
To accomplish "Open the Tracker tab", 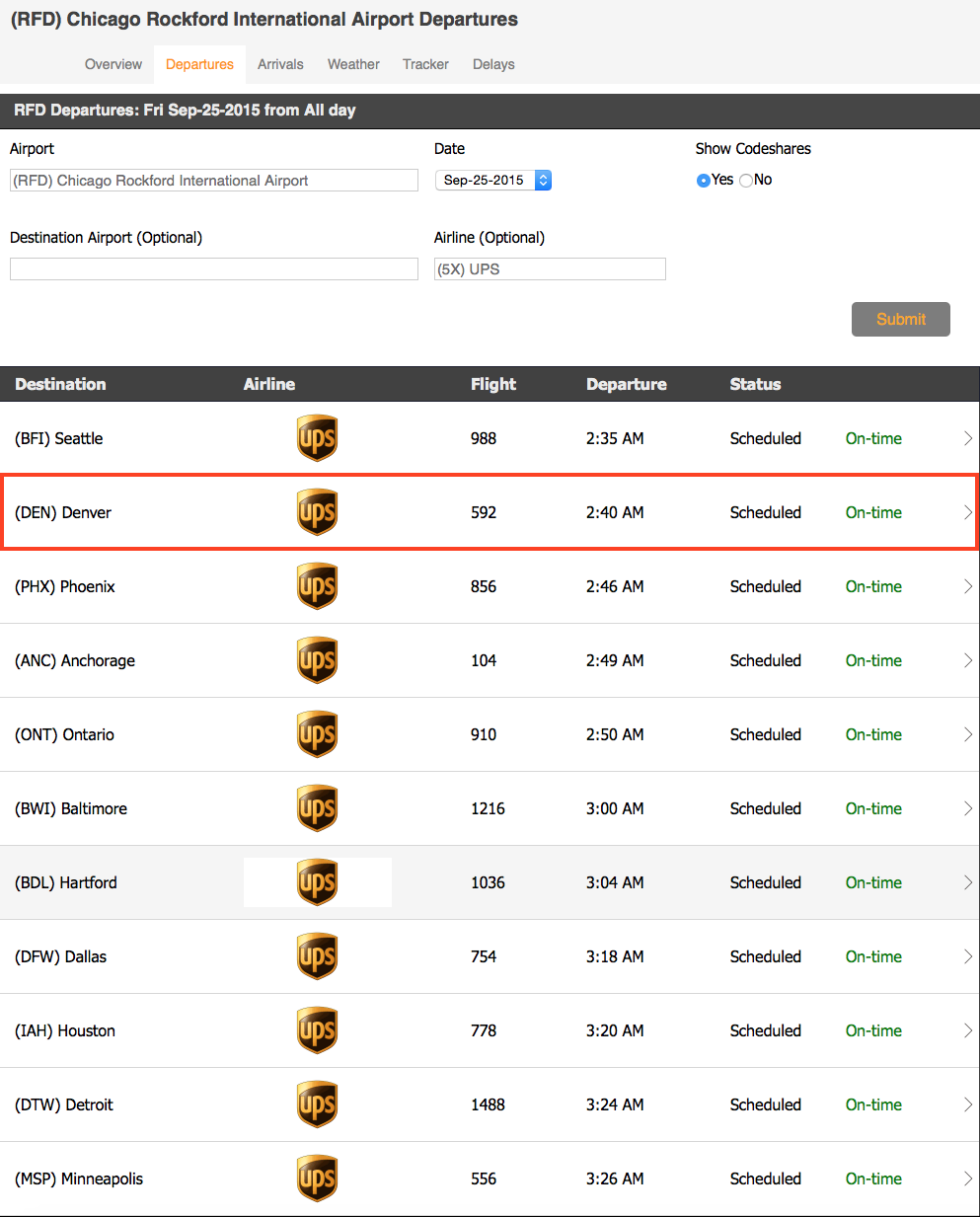I will [425, 64].
